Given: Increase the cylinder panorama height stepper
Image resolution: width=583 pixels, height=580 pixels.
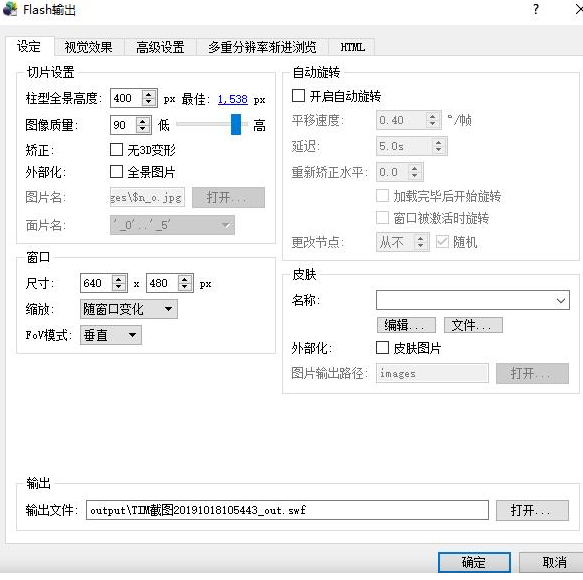Looking at the screenshot, I should point(149,94).
